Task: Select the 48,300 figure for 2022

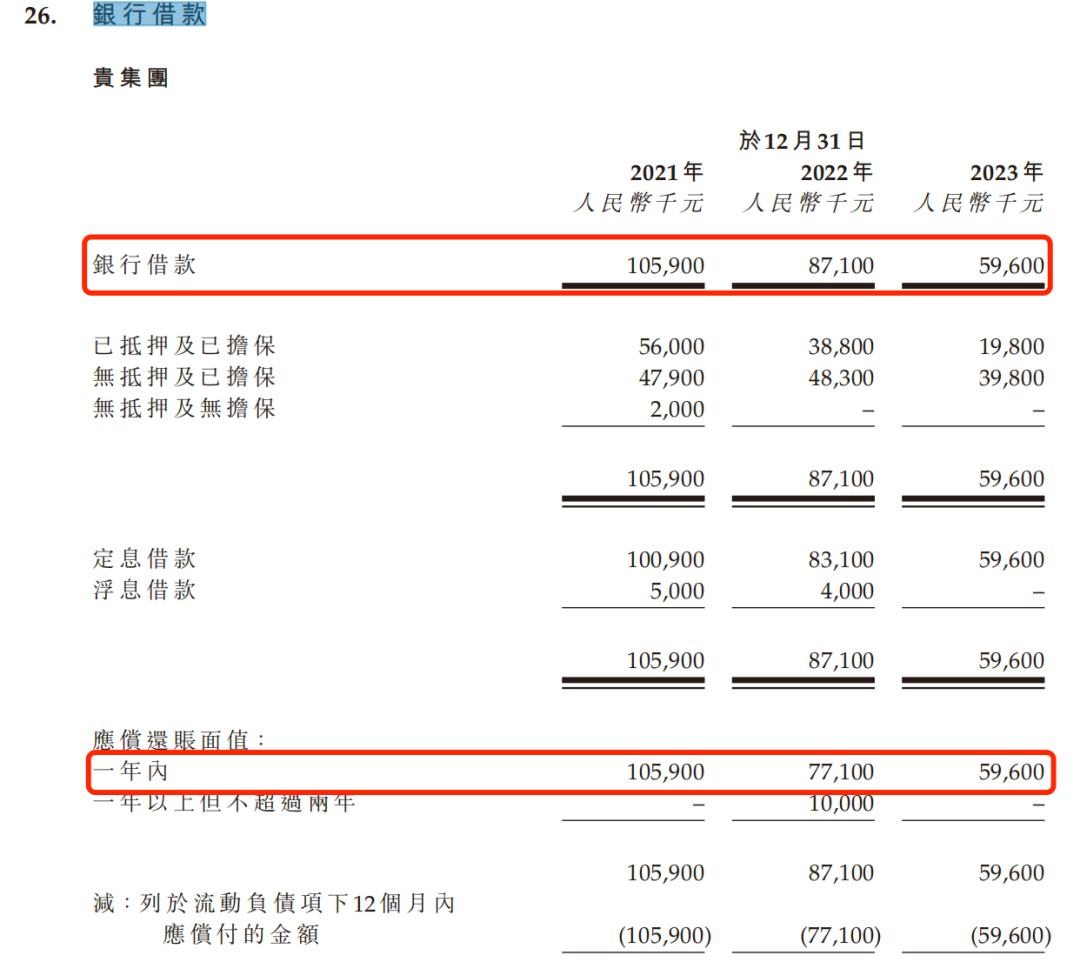Action: (x=840, y=378)
